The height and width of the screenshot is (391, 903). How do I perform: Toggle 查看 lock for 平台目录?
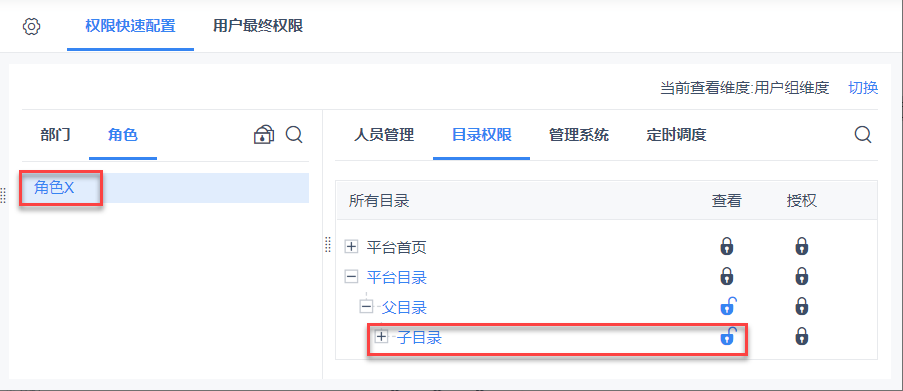click(x=727, y=276)
